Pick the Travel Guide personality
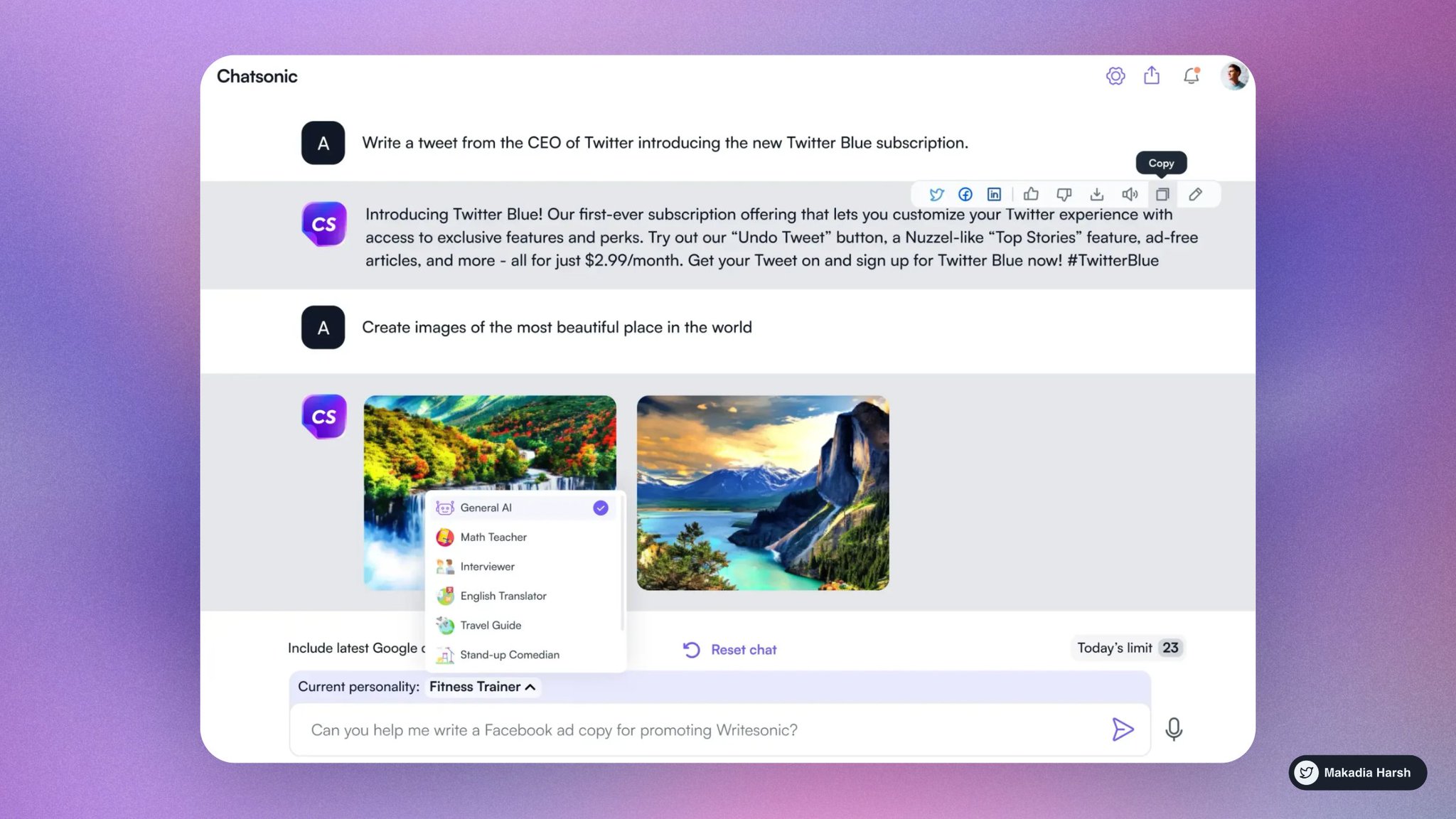The image size is (1456, 819). coord(524,626)
